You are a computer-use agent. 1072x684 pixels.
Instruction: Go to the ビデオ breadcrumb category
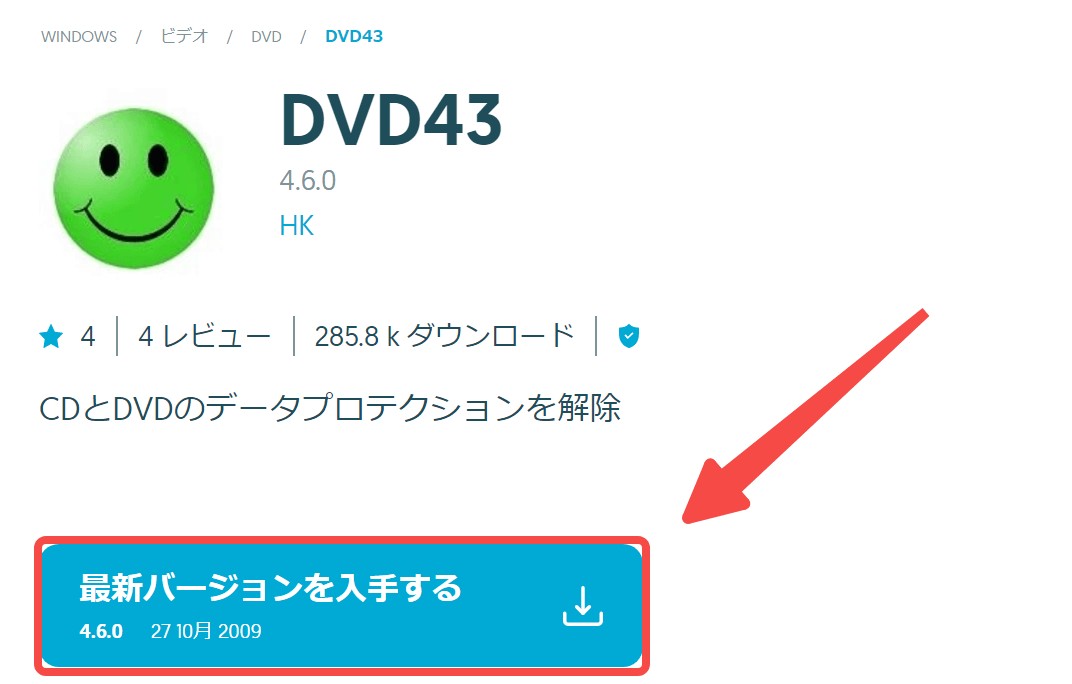pos(184,36)
